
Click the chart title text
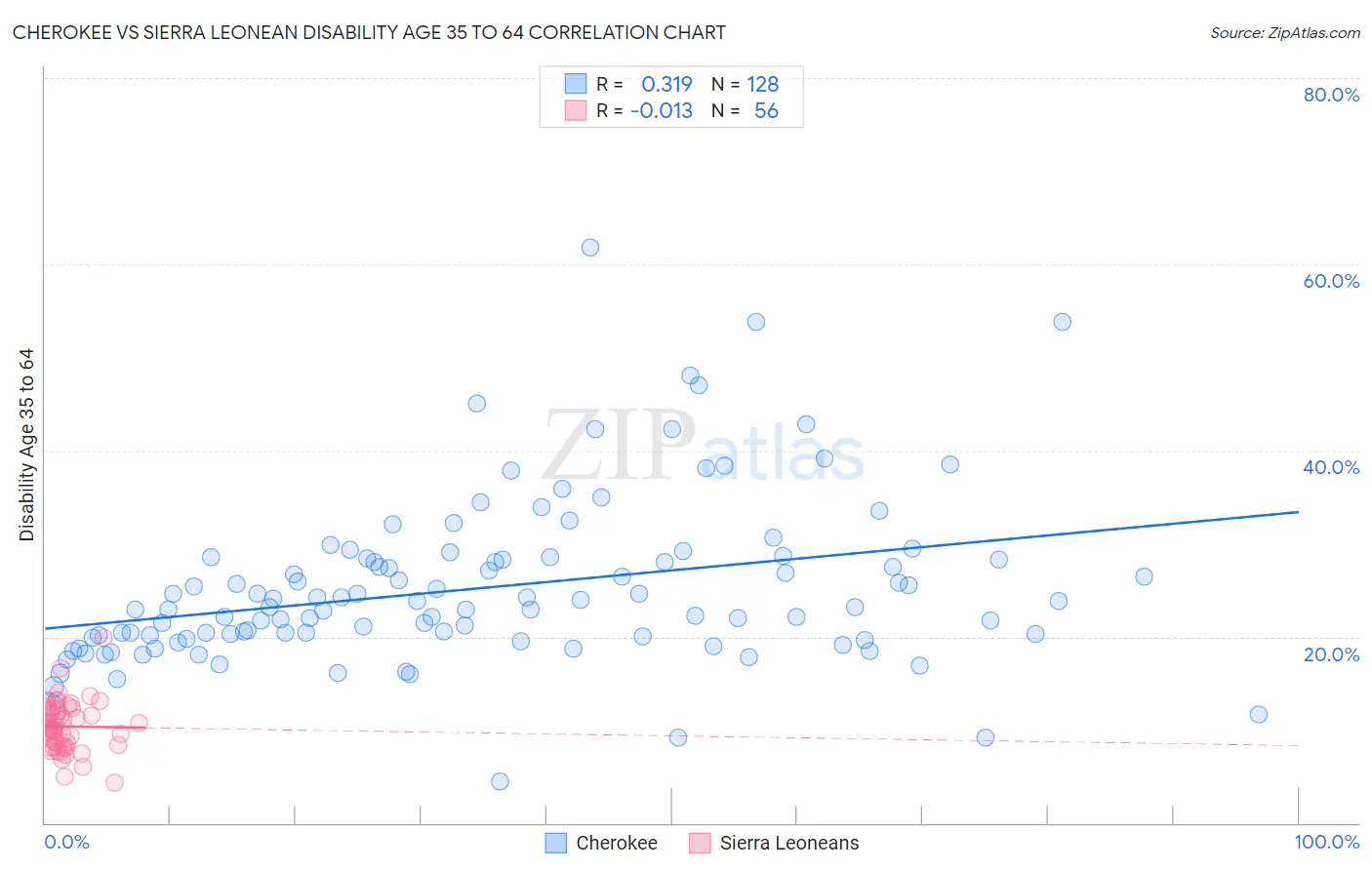[x=369, y=32]
